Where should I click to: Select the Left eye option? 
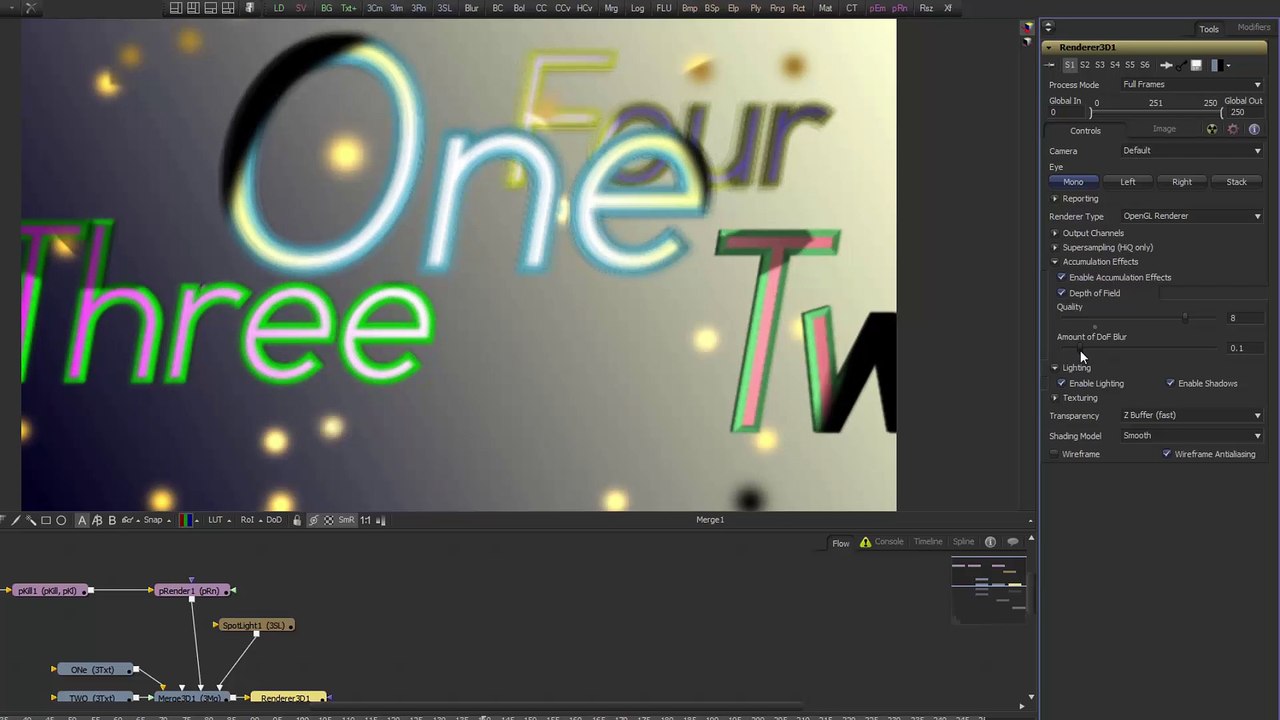[x=1128, y=182]
